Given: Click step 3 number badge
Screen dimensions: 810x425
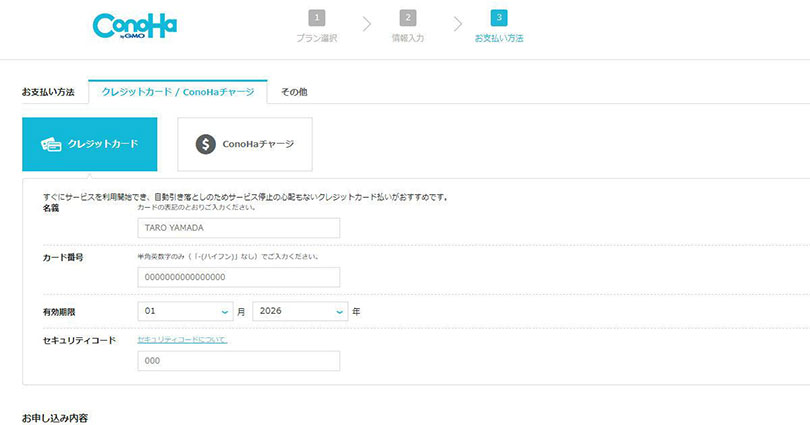Looking at the screenshot, I should (x=499, y=18).
